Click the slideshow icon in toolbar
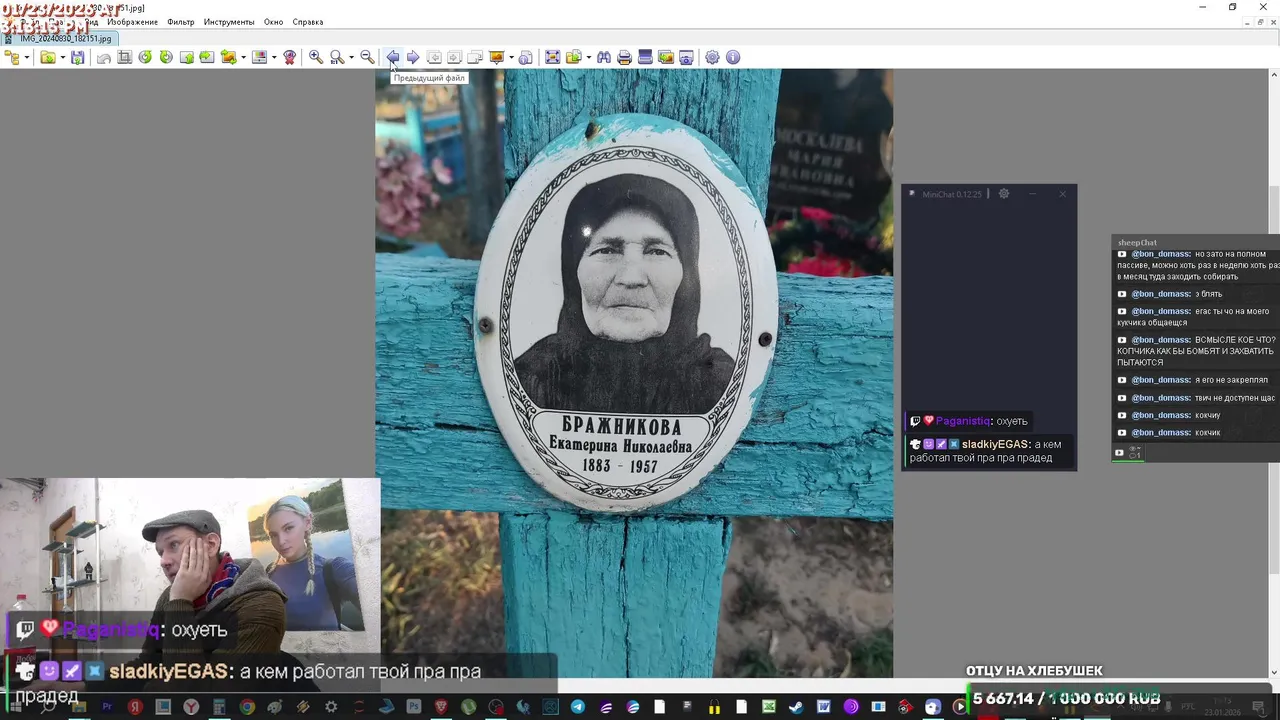 (496, 57)
